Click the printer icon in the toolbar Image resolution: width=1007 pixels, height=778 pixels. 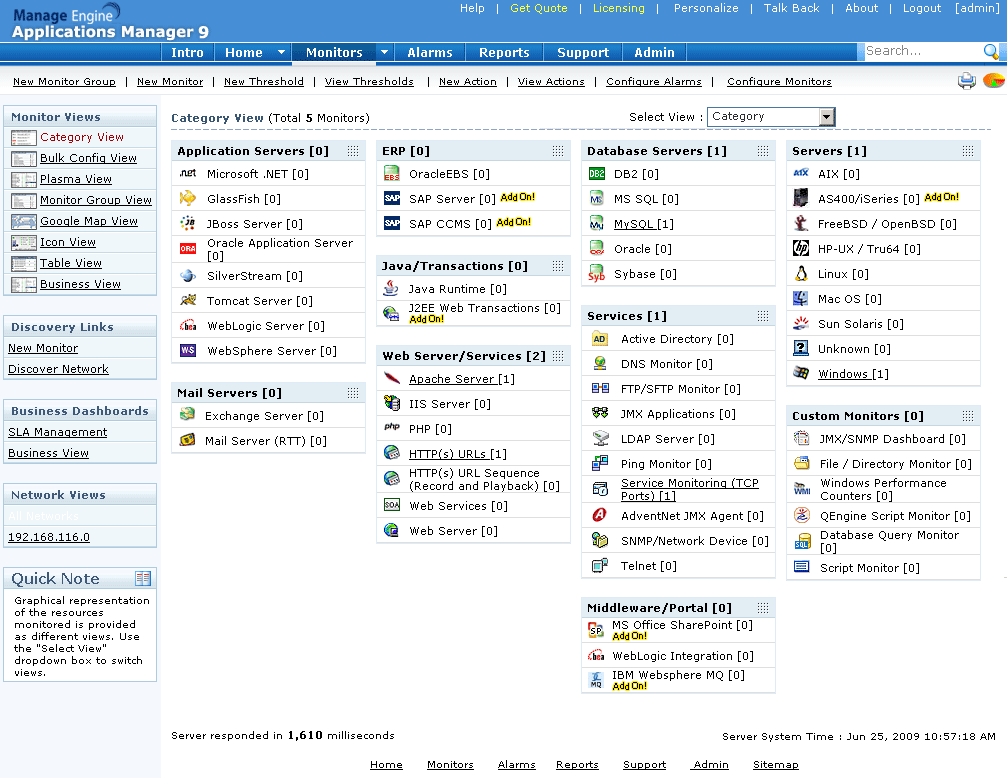point(967,81)
